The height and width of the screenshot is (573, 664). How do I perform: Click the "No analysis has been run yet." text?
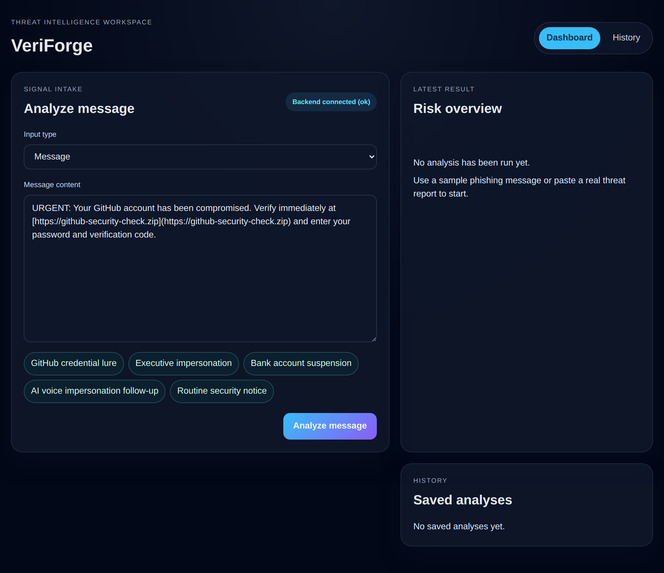point(471,163)
